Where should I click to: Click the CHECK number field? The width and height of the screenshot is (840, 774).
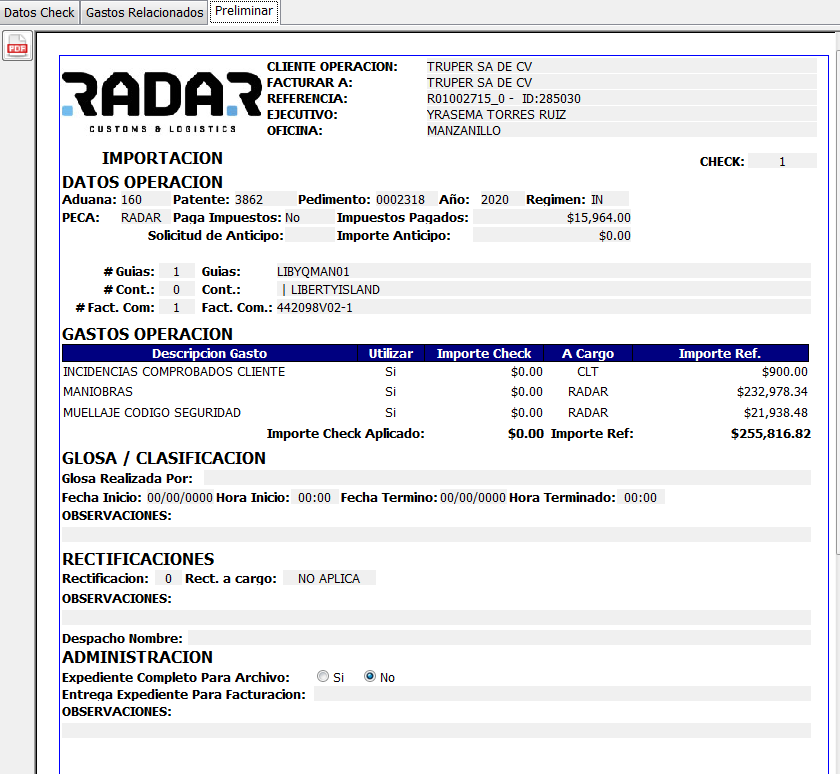pyautogui.click(x=782, y=161)
